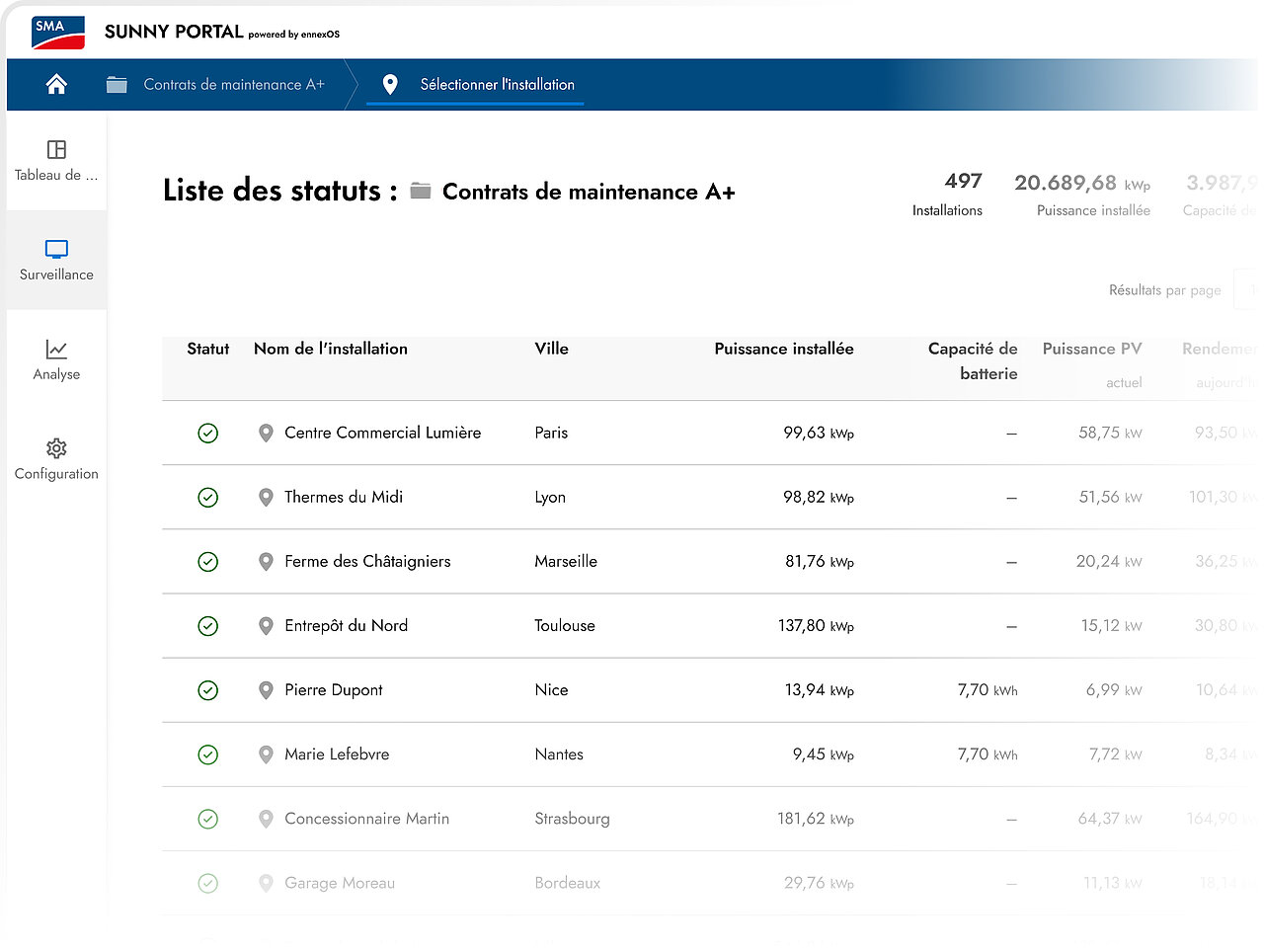1264x952 pixels.
Task: Select the Surveillance monitor icon
Action: tap(56, 249)
